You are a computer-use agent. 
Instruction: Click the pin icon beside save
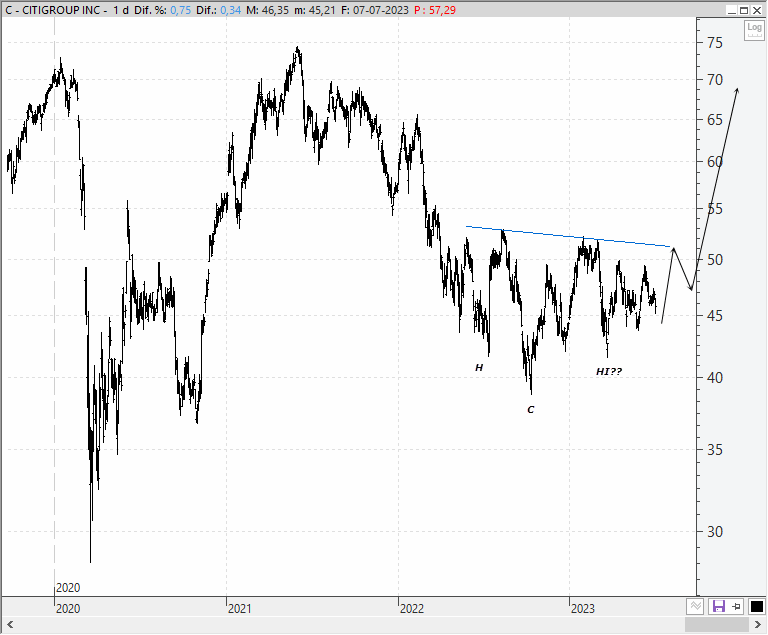736,607
